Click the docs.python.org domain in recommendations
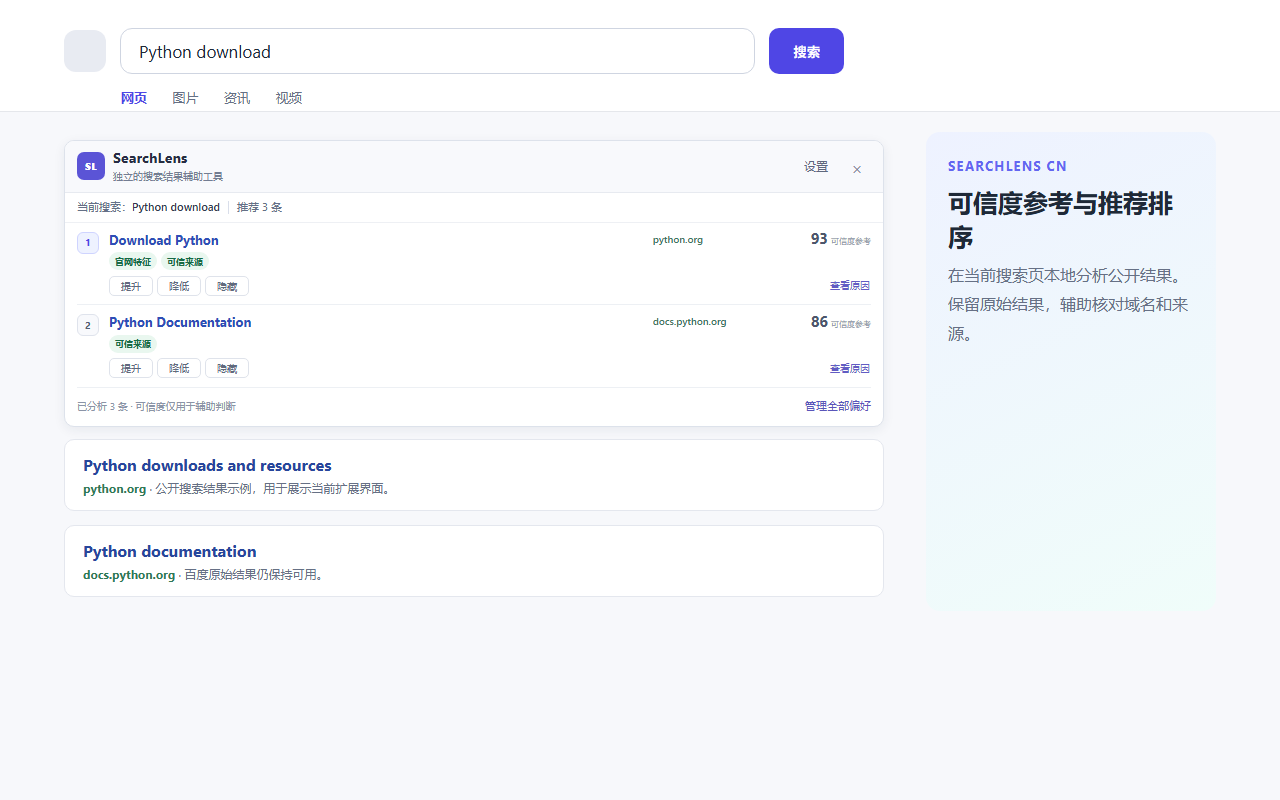Screen dimensions: 1280x800 tap(690, 322)
